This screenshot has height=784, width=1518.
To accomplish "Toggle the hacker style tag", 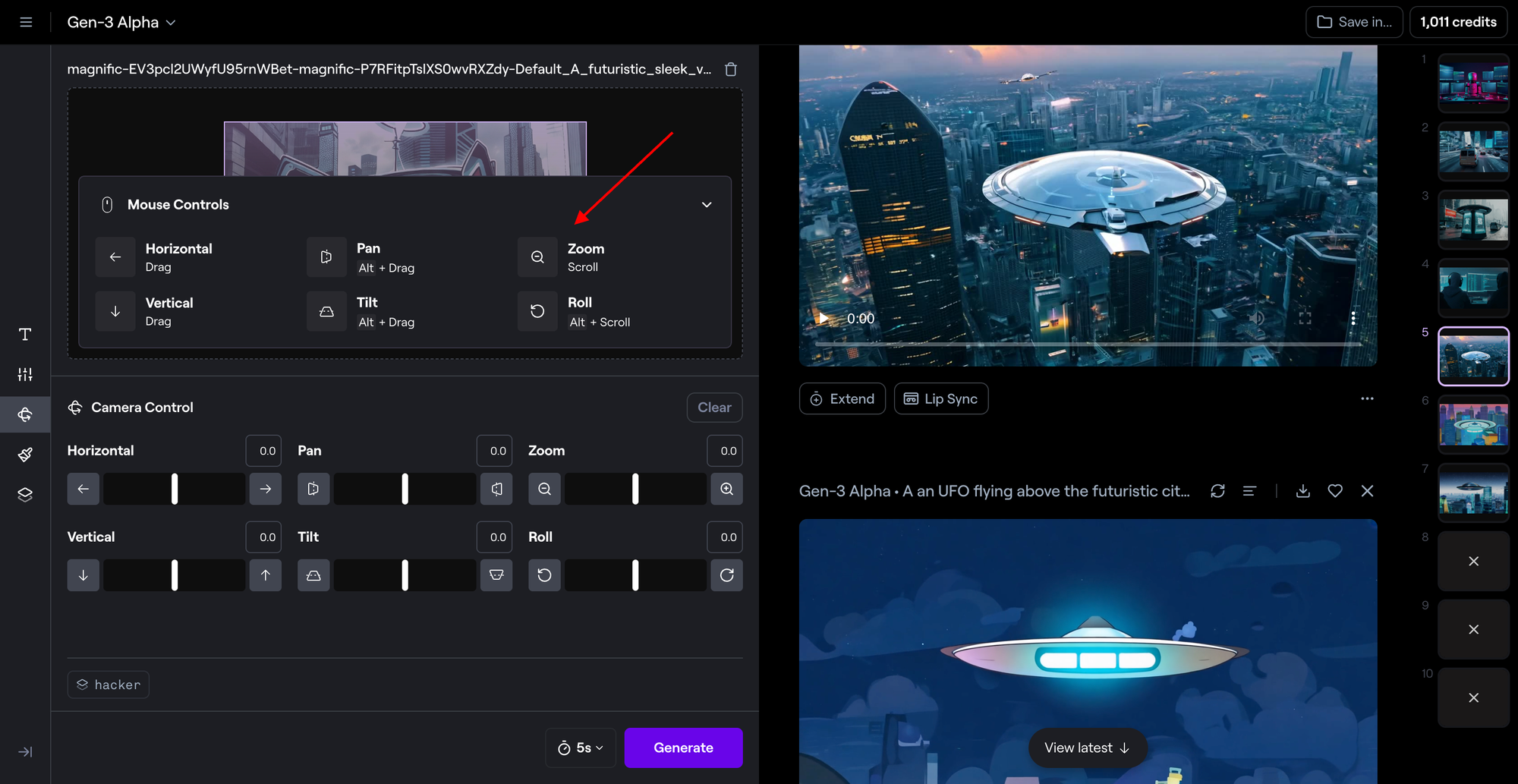I will tap(108, 684).
